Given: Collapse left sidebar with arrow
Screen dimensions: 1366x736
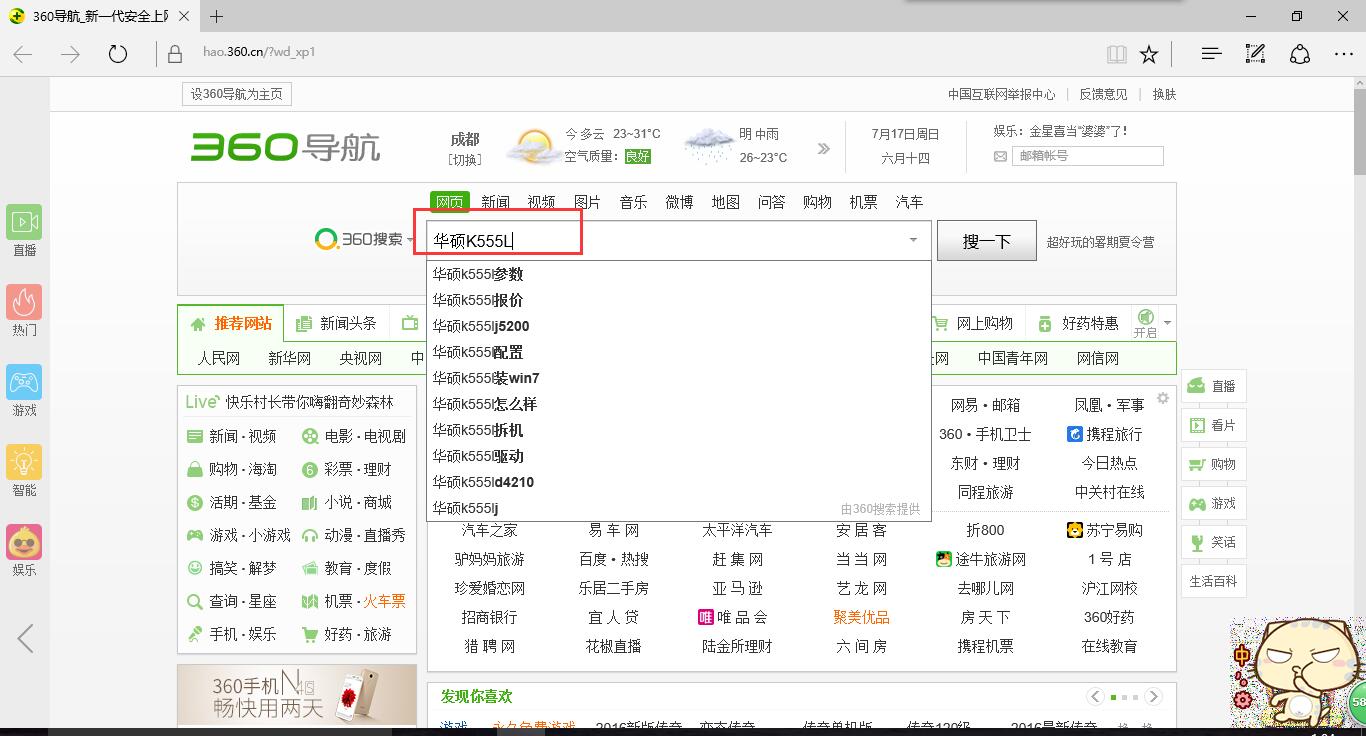Looking at the screenshot, I should tap(25, 637).
